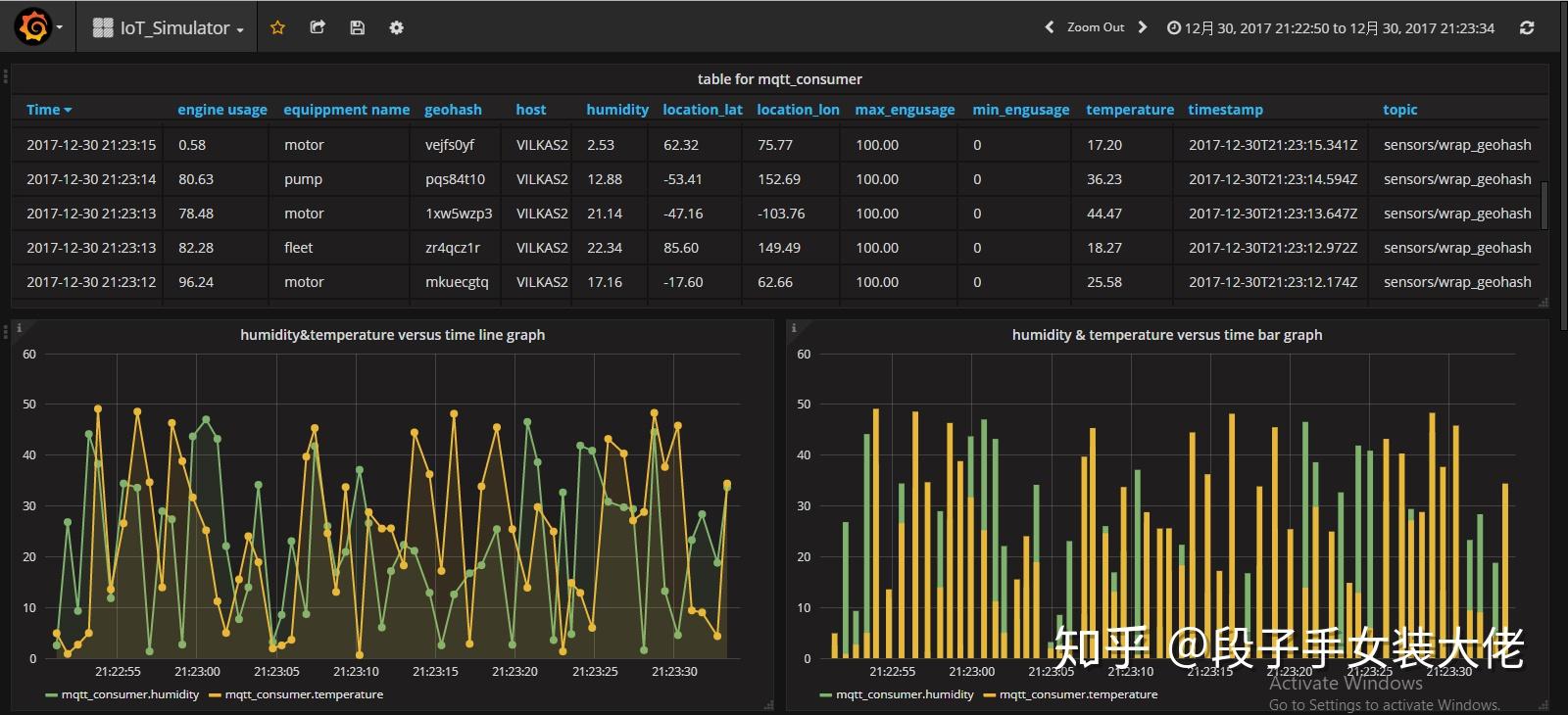
Task: Star the IoT_Simulator dashboard
Action: pos(277,27)
